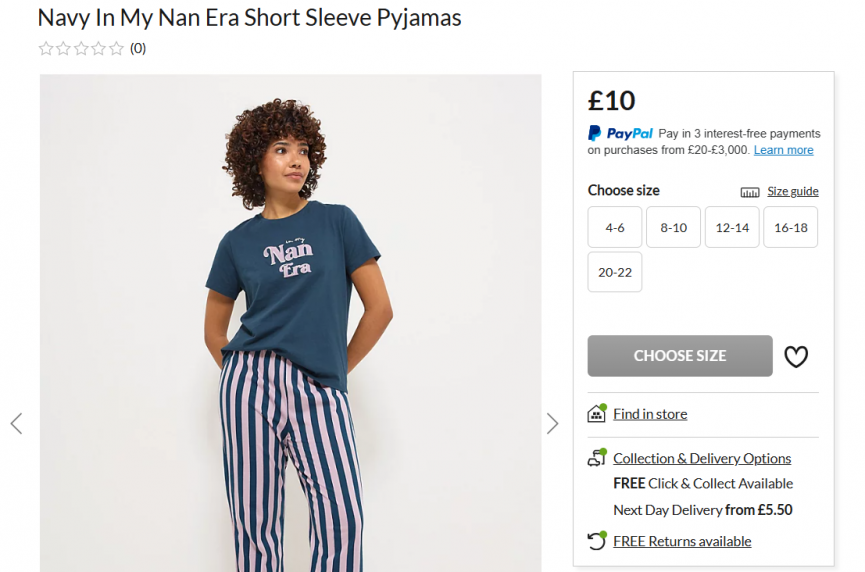Select size 12-14

pyautogui.click(x=732, y=227)
